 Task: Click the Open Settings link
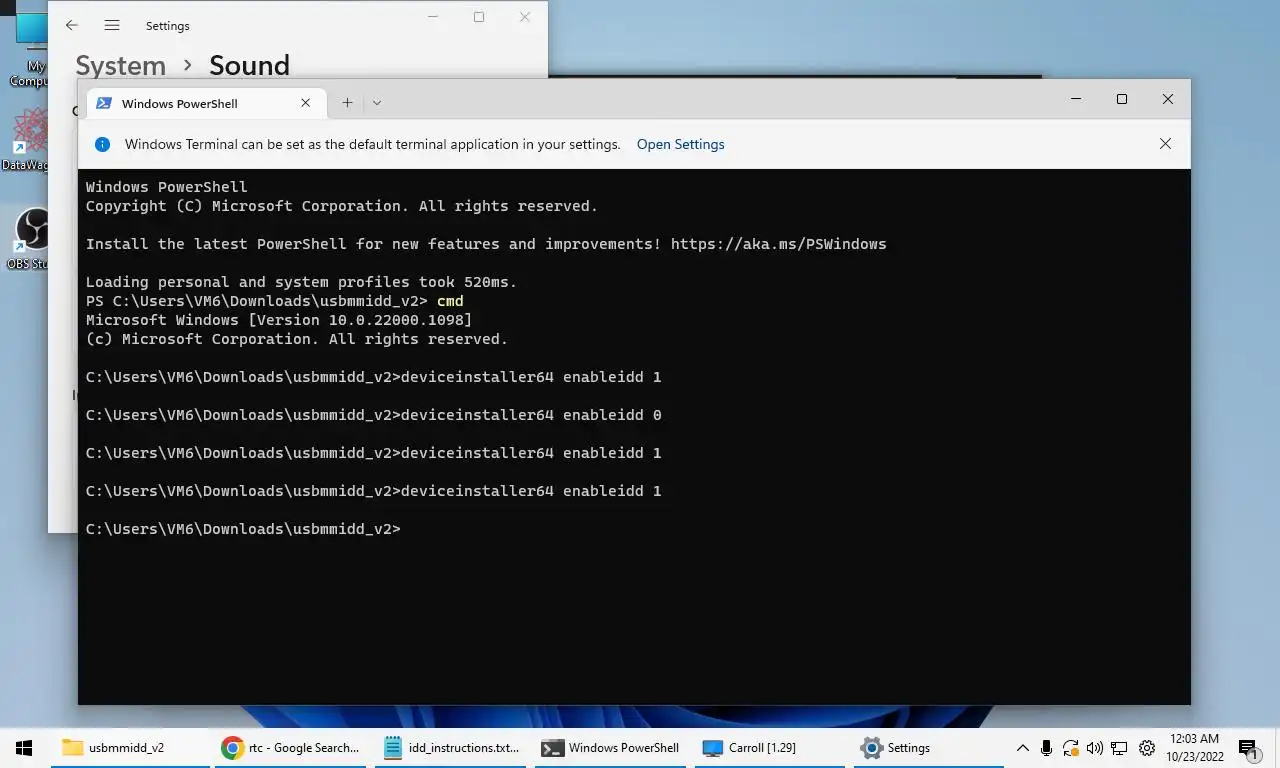click(680, 144)
